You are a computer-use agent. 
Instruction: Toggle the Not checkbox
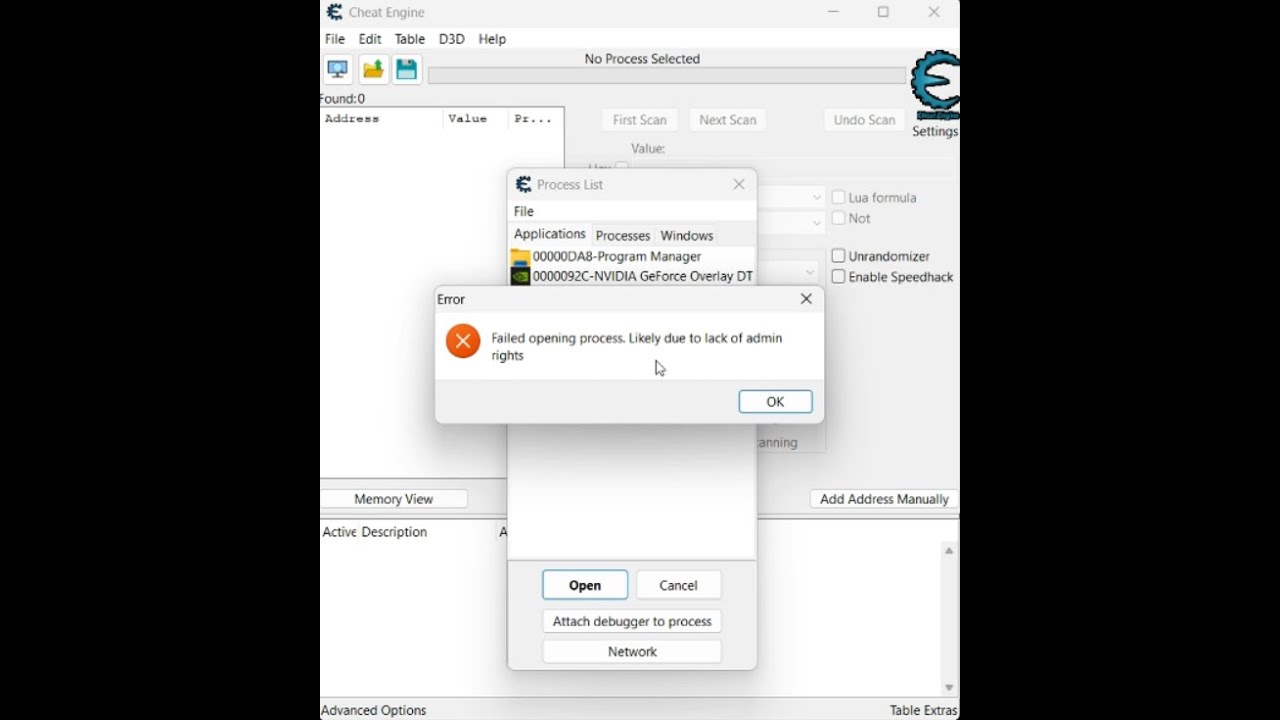click(x=838, y=218)
